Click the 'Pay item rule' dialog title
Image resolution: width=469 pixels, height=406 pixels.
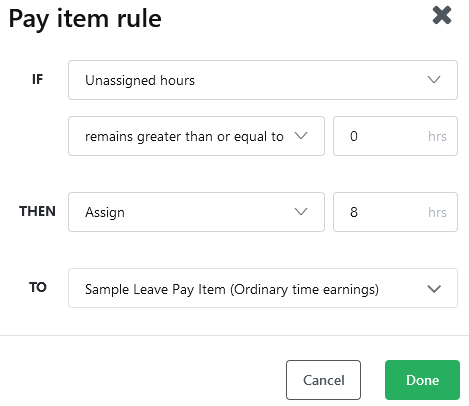pos(85,19)
